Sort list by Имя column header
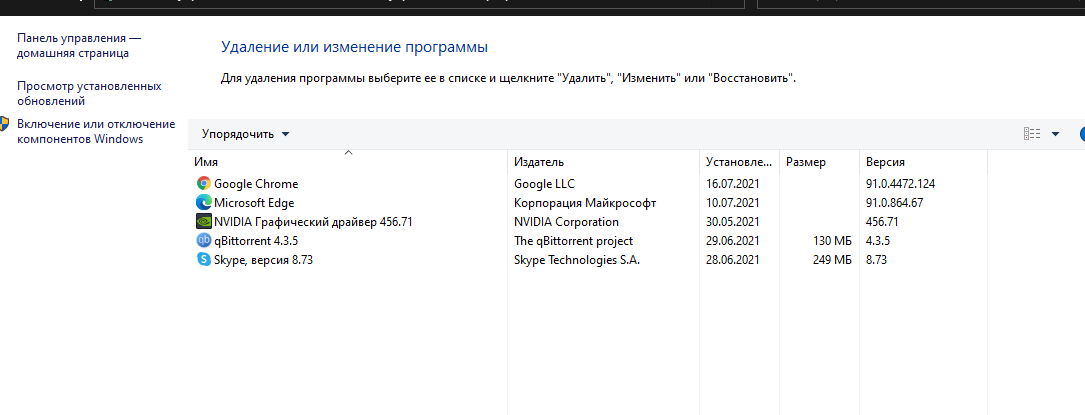This screenshot has width=1085, height=415. point(349,163)
